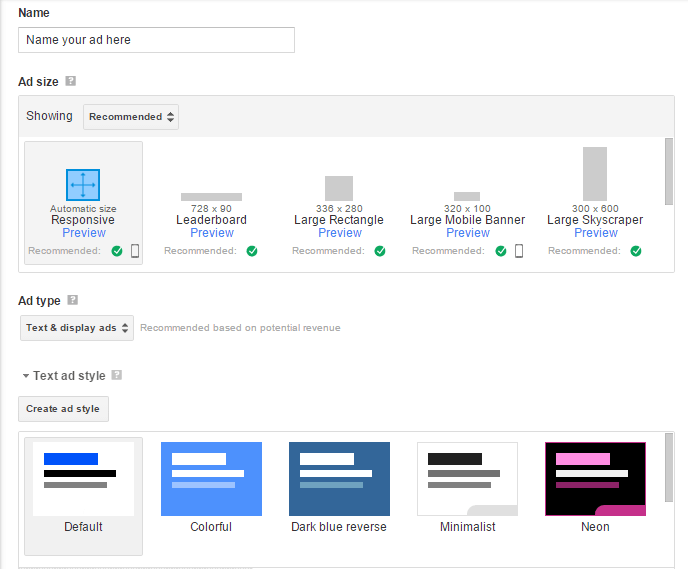Open the Showing Recommended dropdown
688x569 pixels.
(131, 117)
